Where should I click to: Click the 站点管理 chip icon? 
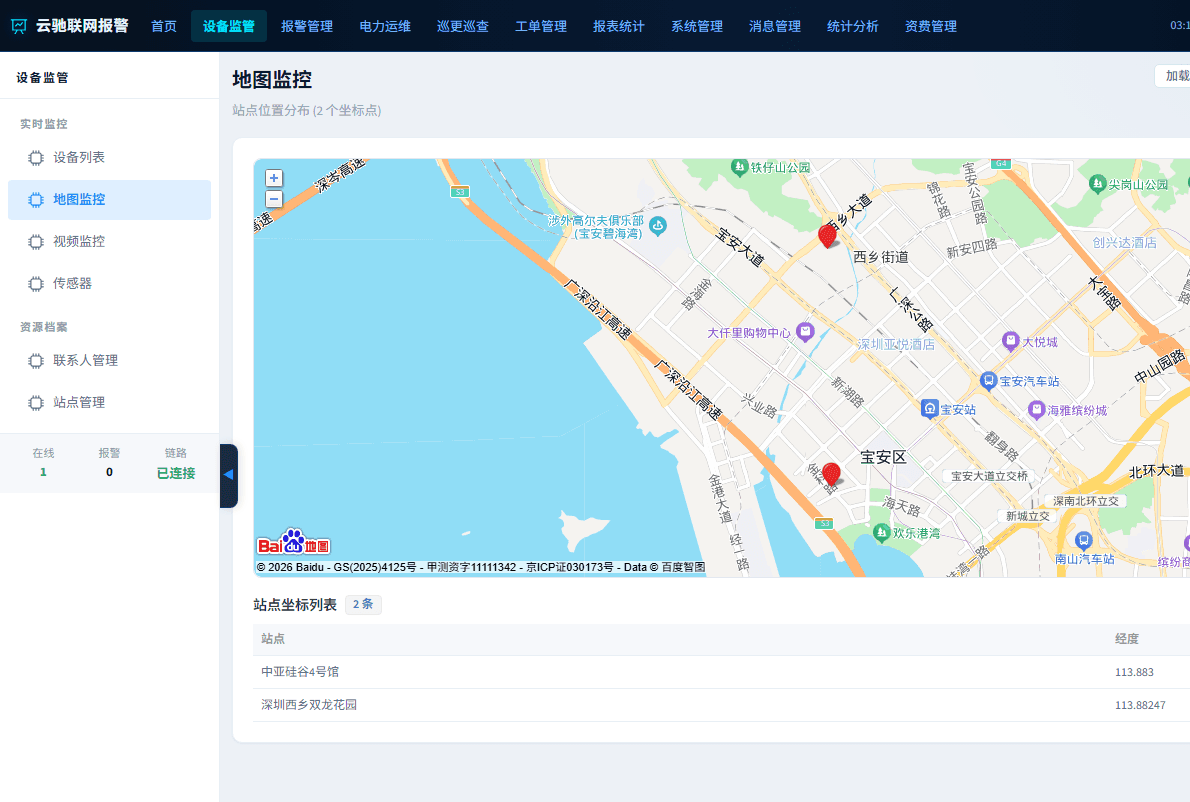click(36, 403)
